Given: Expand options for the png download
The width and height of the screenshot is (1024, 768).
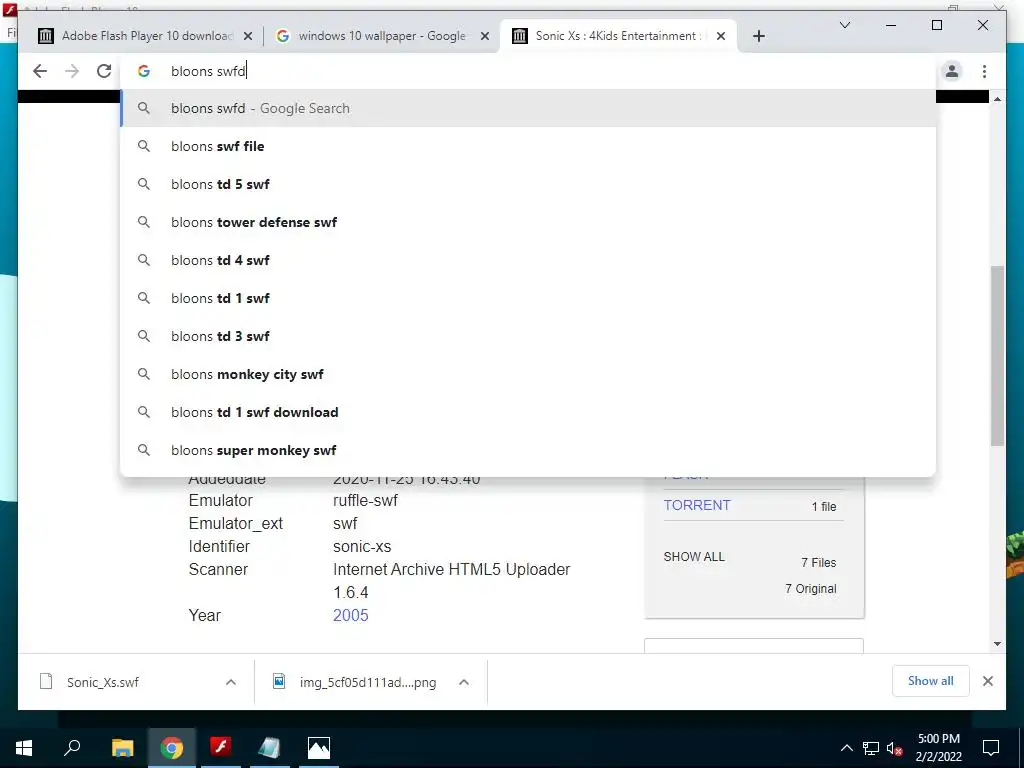Looking at the screenshot, I should (x=464, y=682).
